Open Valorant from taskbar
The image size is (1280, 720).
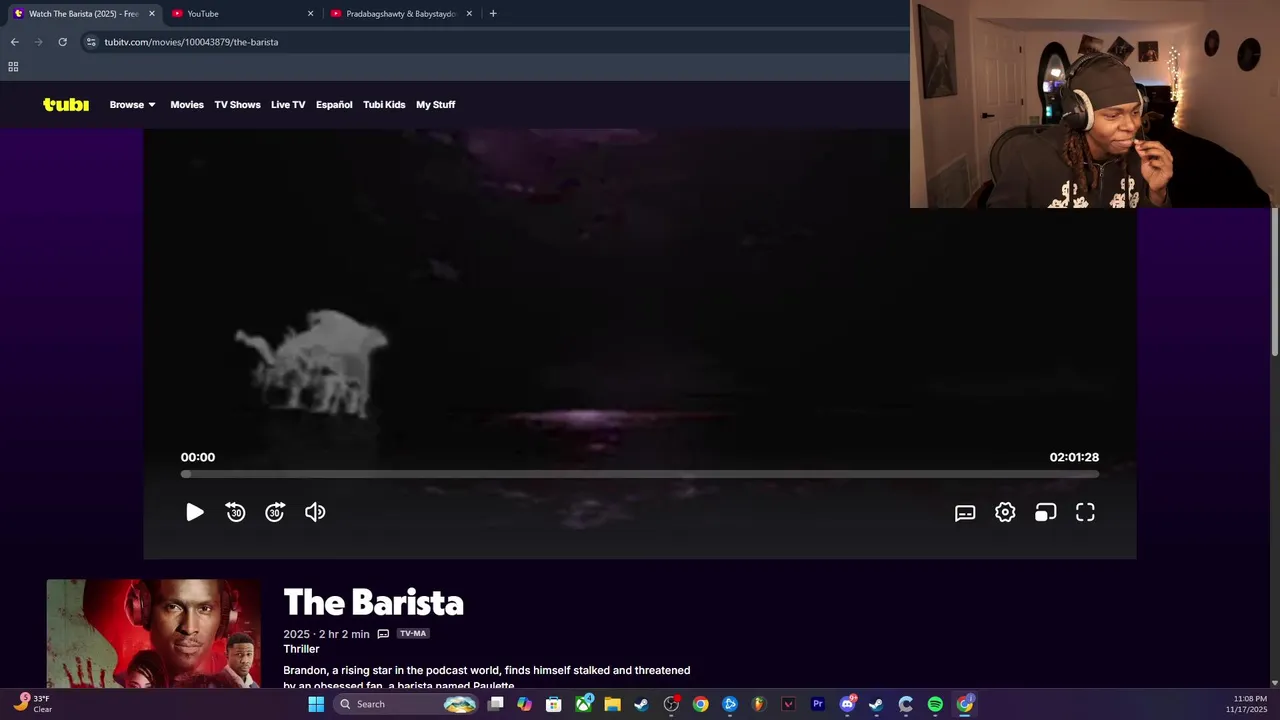(788, 704)
